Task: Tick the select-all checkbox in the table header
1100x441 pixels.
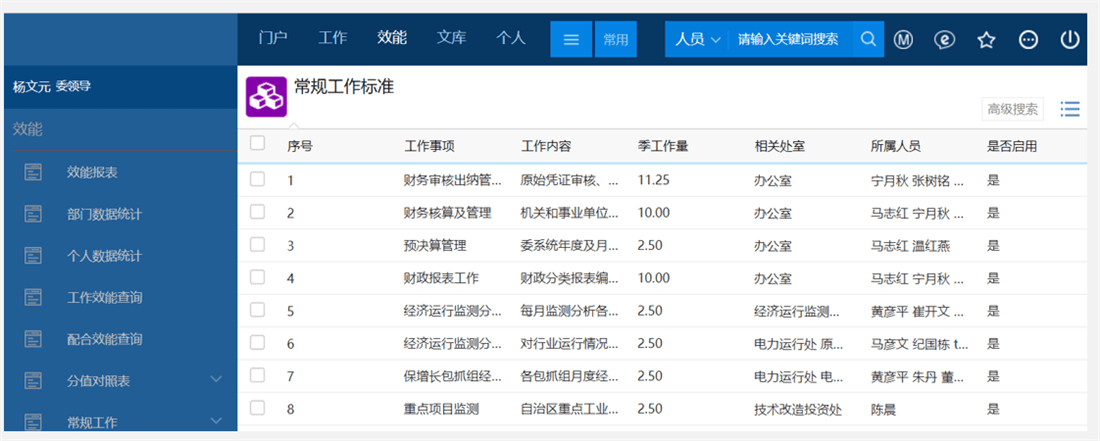Action: pos(258,144)
